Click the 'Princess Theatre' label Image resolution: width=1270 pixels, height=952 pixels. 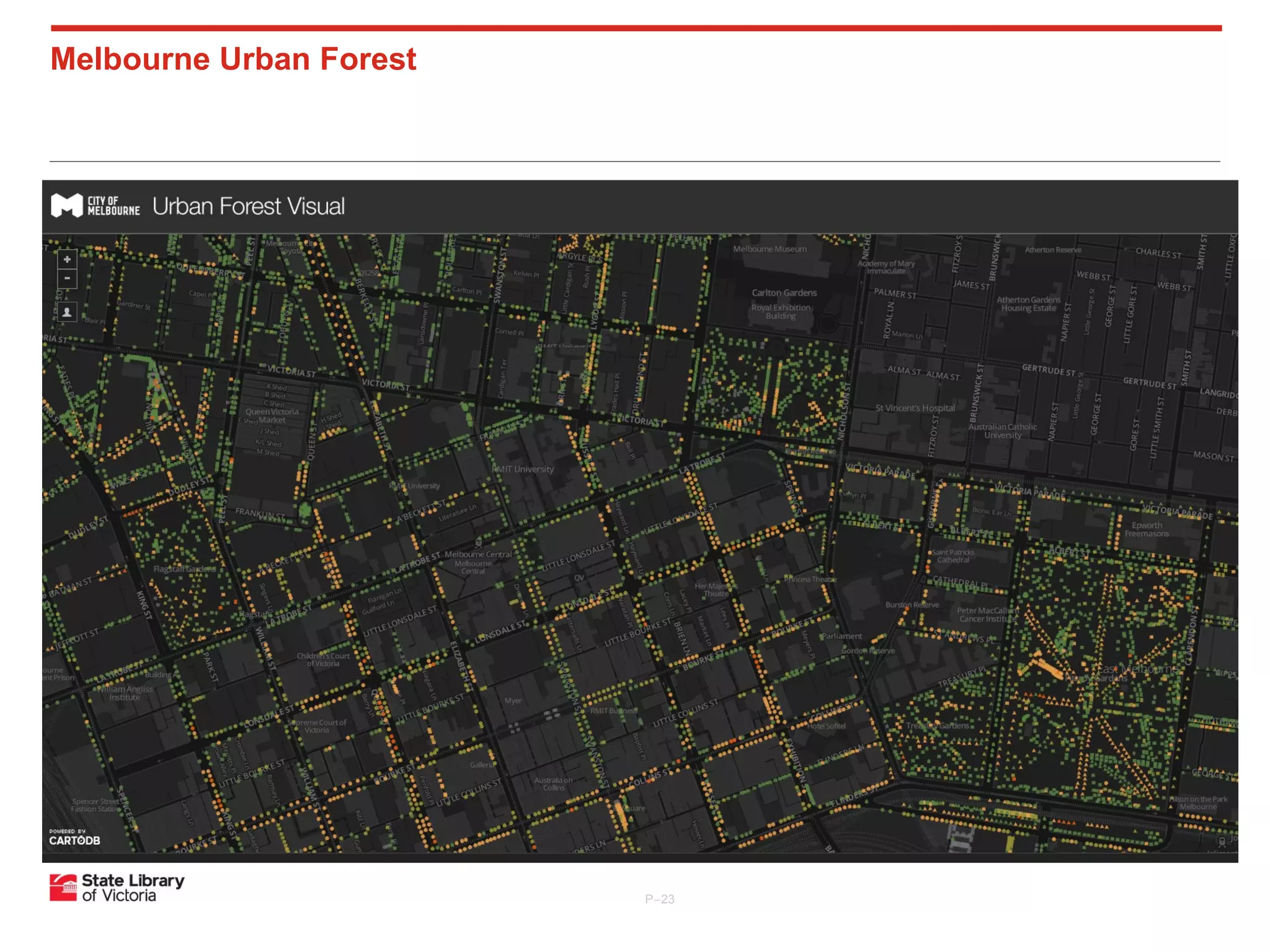coord(810,580)
